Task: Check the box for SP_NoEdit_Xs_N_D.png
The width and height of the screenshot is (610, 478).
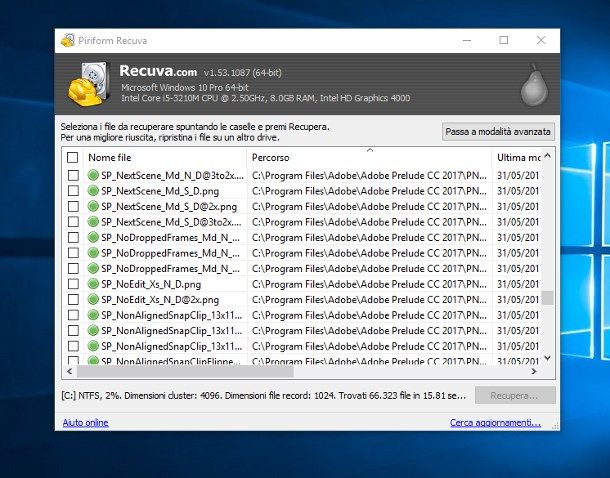Action: (x=73, y=284)
